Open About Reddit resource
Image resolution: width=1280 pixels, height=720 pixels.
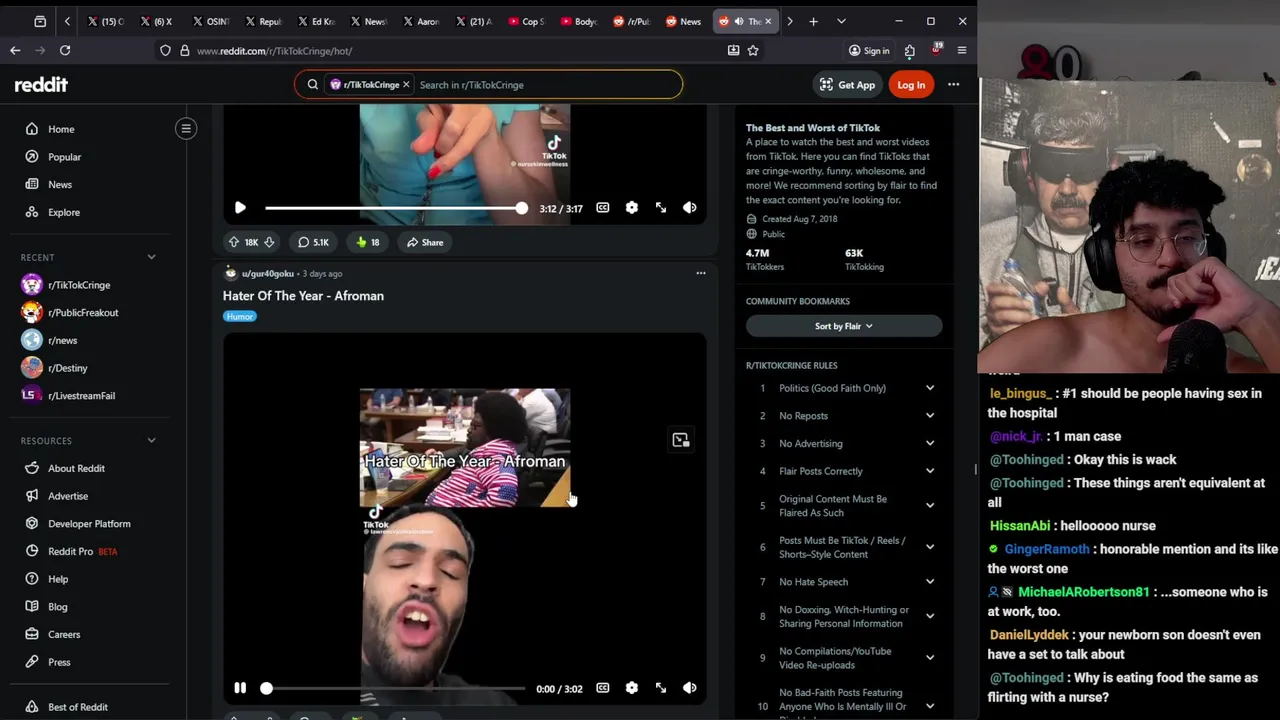[76, 468]
